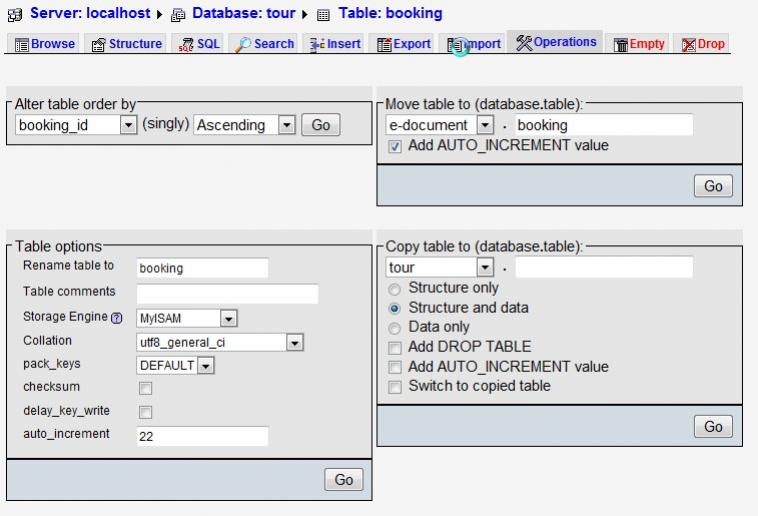This screenshot has width=758, height=516.
Task: Click the SQL tab icon
Action: pyautogui.click(x=186, y=45)
